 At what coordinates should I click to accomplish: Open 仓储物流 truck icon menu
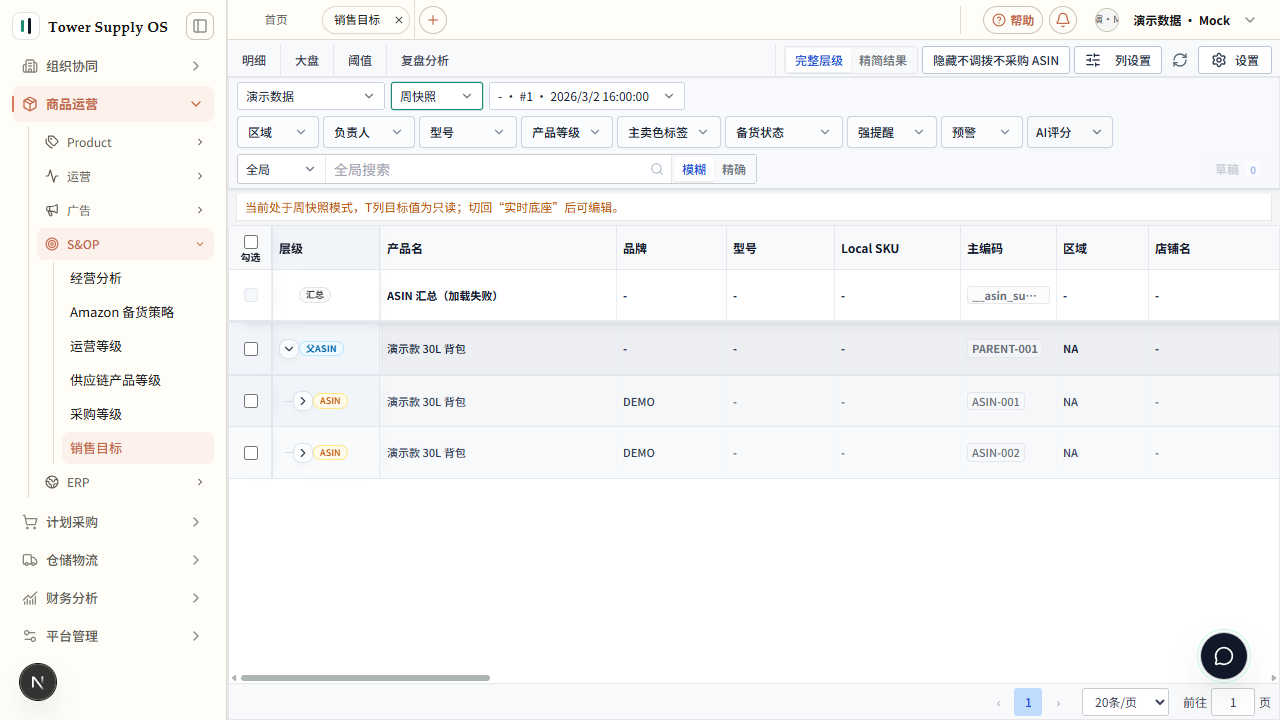tap(113, 560)
